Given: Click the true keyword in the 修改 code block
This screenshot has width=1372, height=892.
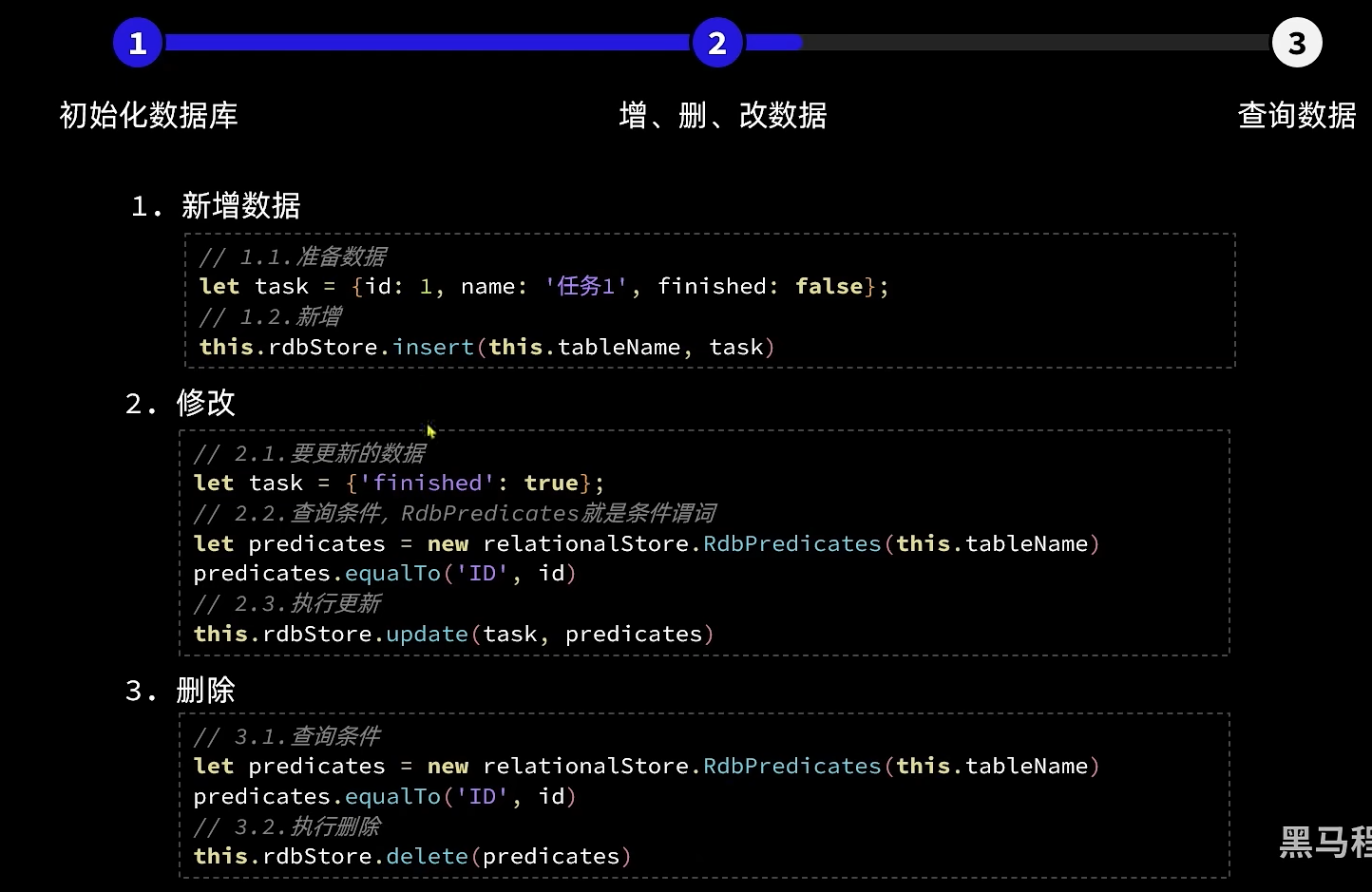Looking at the screenshot, I should click(551, 483).
